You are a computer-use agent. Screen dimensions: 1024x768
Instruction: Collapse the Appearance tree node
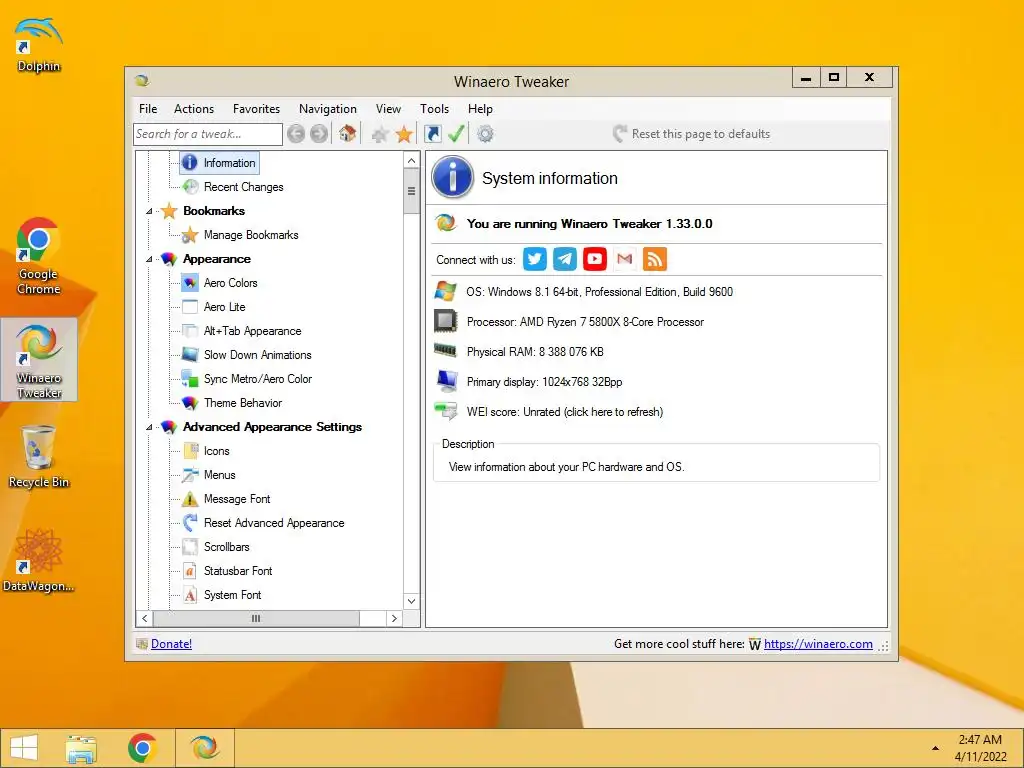[149, 259]
